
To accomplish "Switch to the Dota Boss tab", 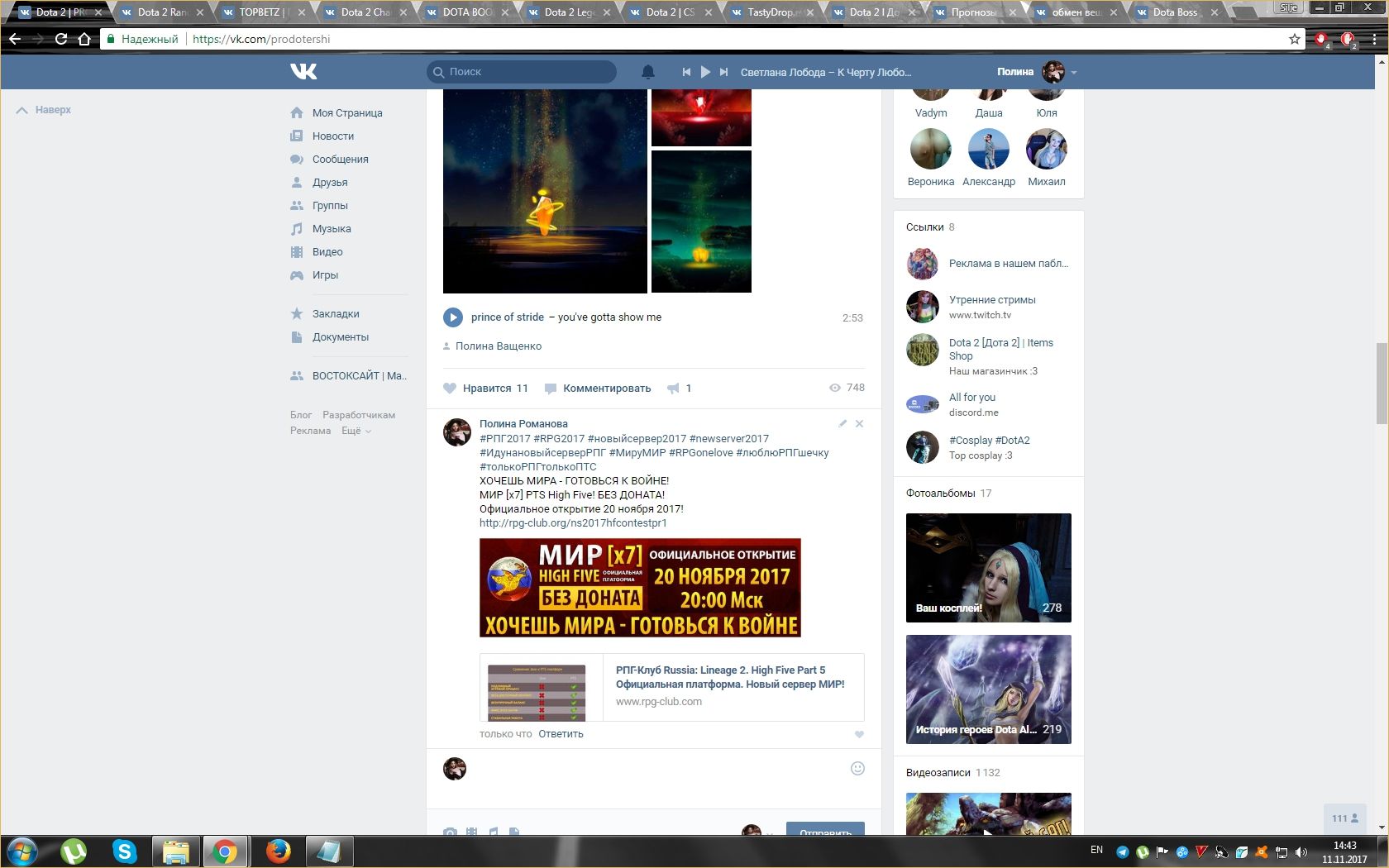I will (x=1175, y=12).
